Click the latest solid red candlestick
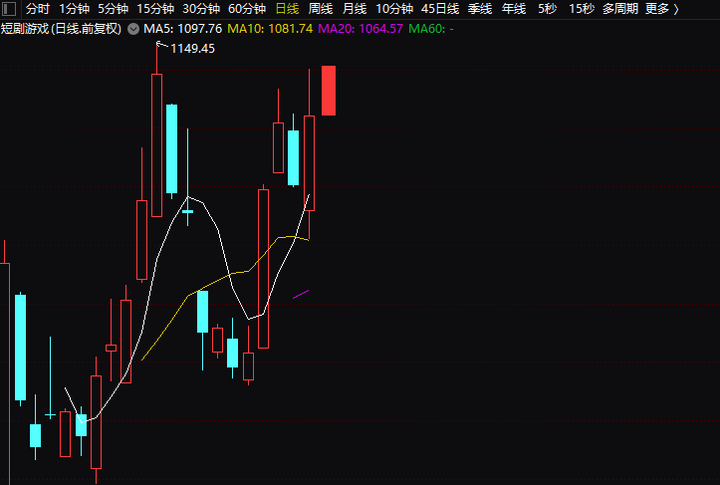This screenshot has height=485, width=720. tap(328, 90)
